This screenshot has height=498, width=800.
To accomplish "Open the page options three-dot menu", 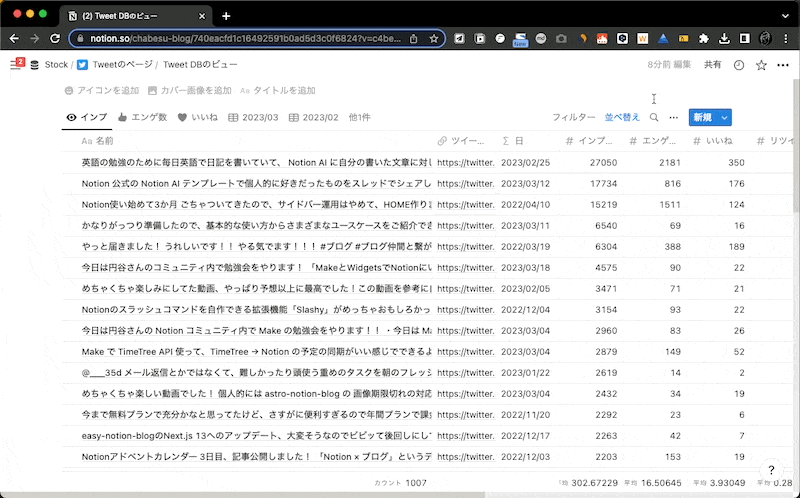I will pos(783,65).
